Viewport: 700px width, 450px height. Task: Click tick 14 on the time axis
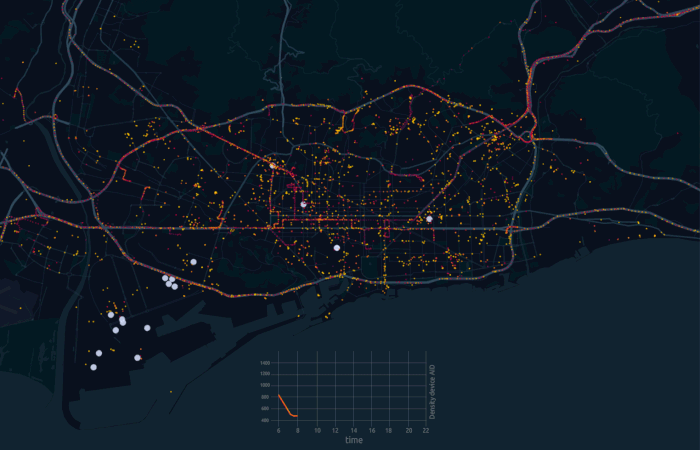coord(353,430)
